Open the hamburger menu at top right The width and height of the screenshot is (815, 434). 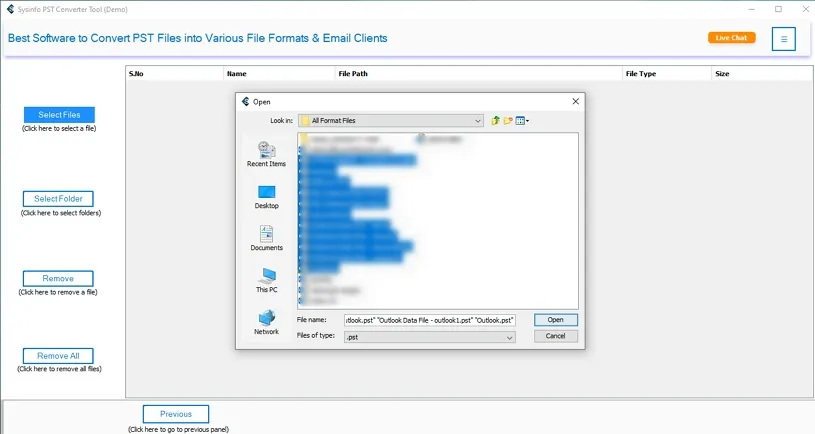(783, 39)
